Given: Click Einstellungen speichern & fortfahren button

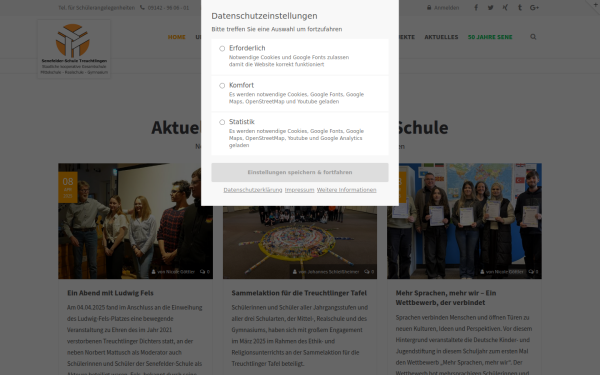Looking at the screenshot, I should [300, 172].
